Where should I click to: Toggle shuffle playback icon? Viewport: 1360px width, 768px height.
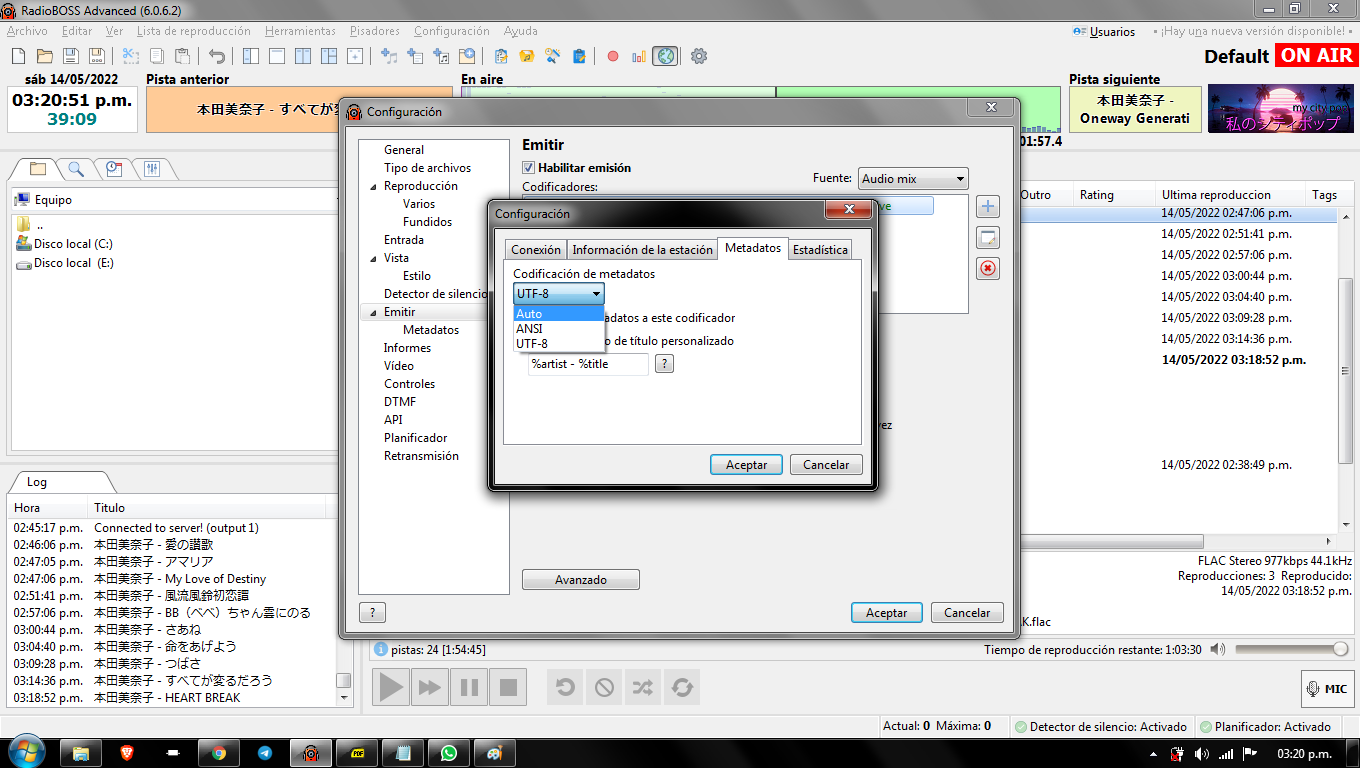(x=642, y=687)
